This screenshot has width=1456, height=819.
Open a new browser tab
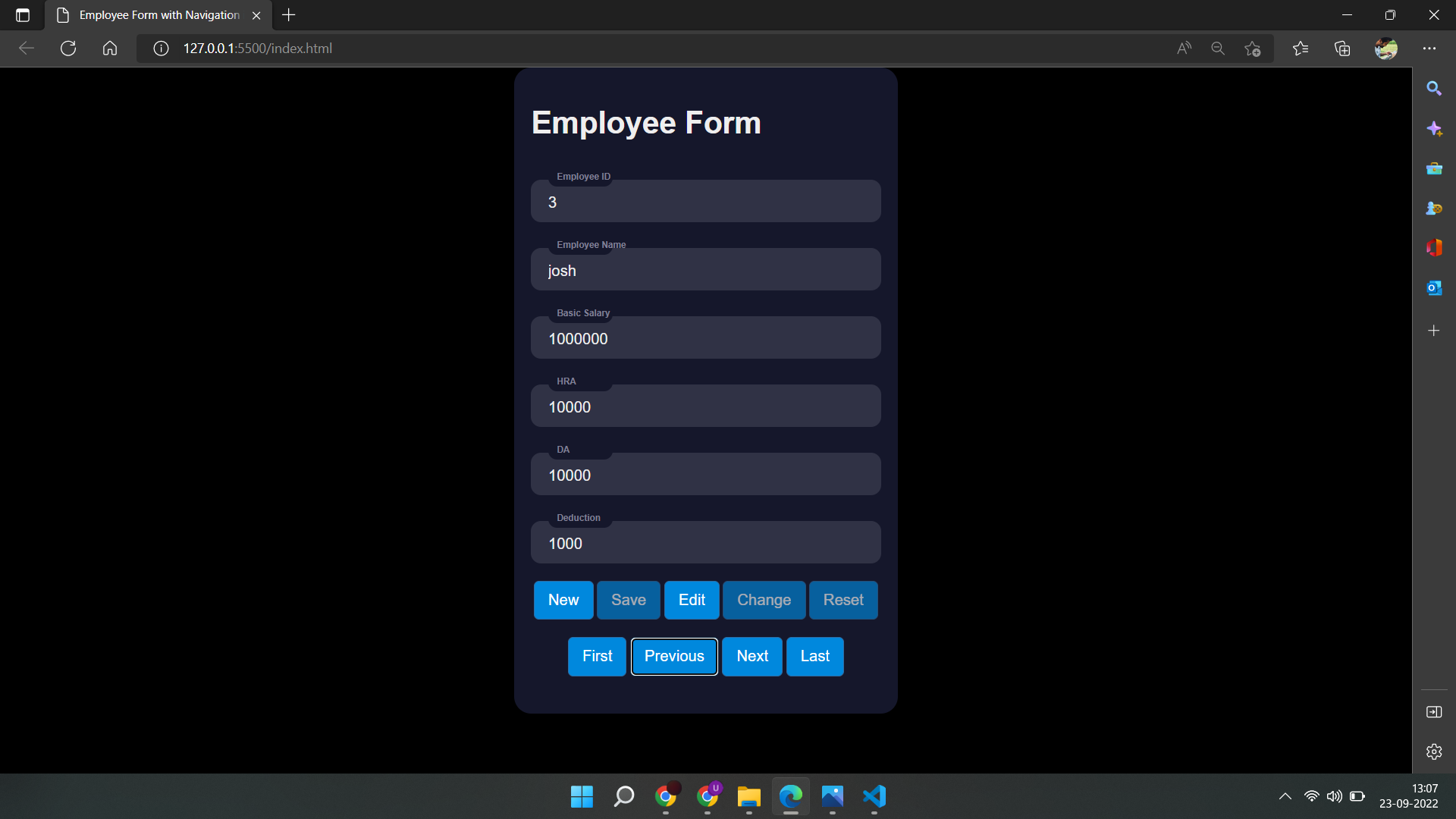pos(288,15)
